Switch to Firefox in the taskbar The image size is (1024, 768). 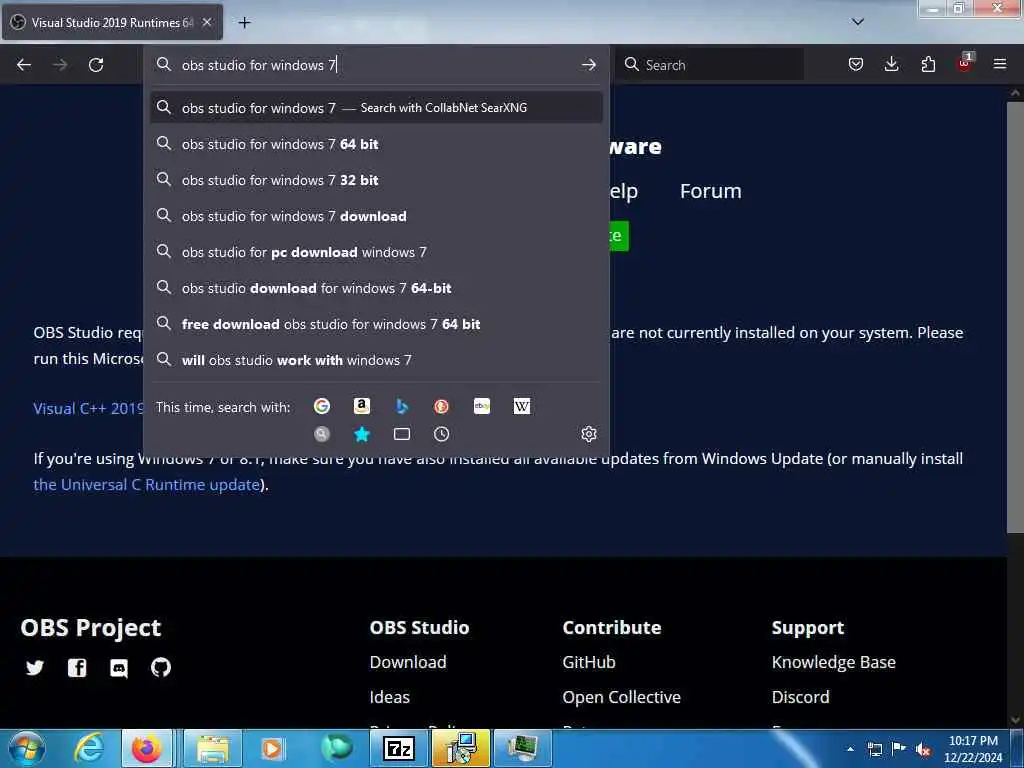coord(147,748)
